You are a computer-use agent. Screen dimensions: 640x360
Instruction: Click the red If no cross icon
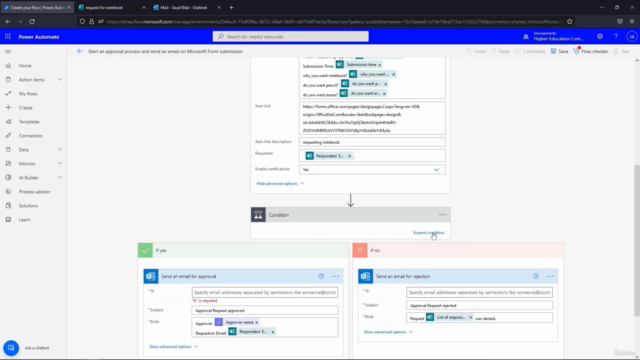pyautogui.click(x=360, y=250)
